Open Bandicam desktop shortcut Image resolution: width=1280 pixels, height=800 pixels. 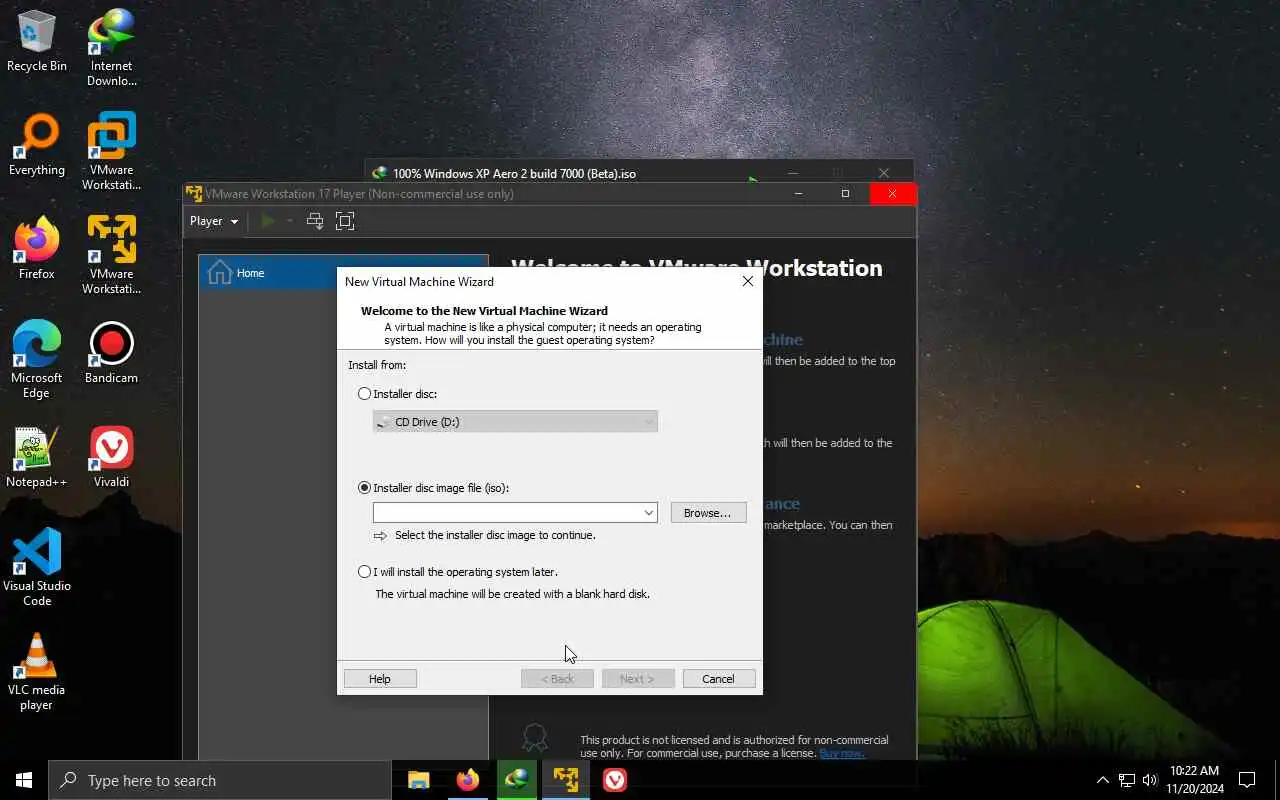coord(111,352)
